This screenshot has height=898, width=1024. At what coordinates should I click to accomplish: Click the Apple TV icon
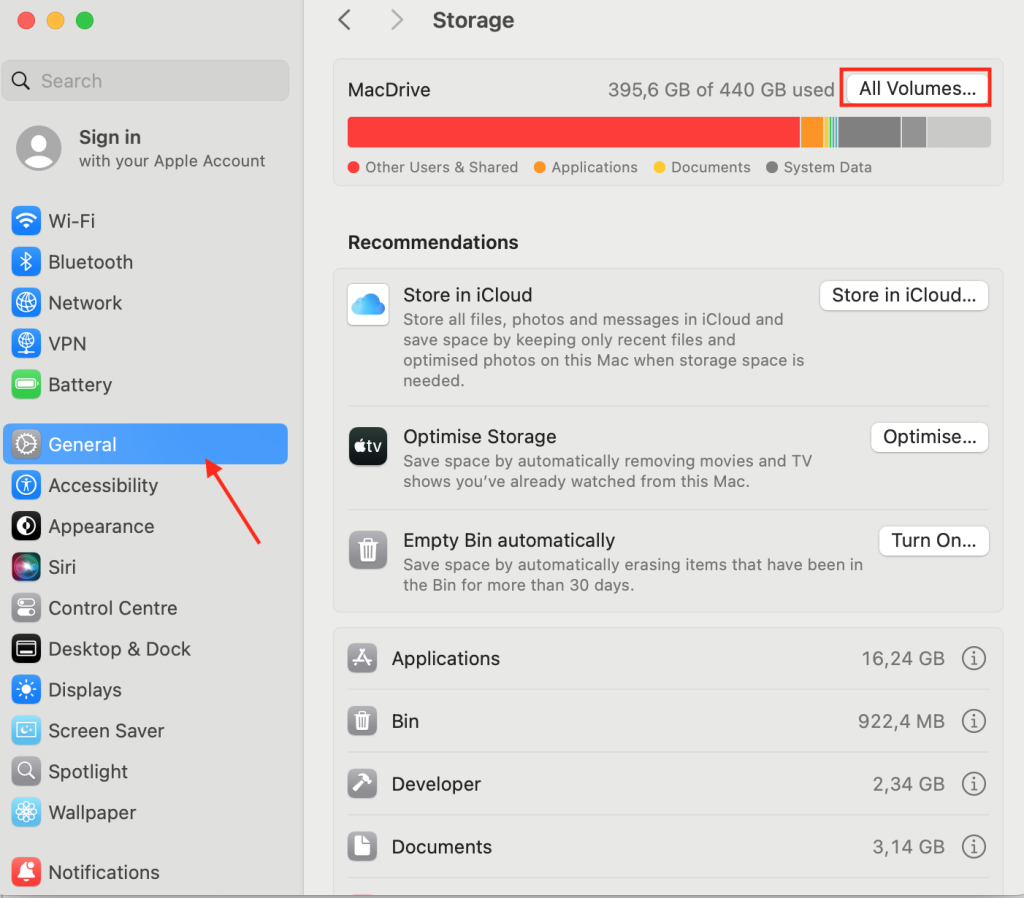pyautogui.click(x=368, y=446)
